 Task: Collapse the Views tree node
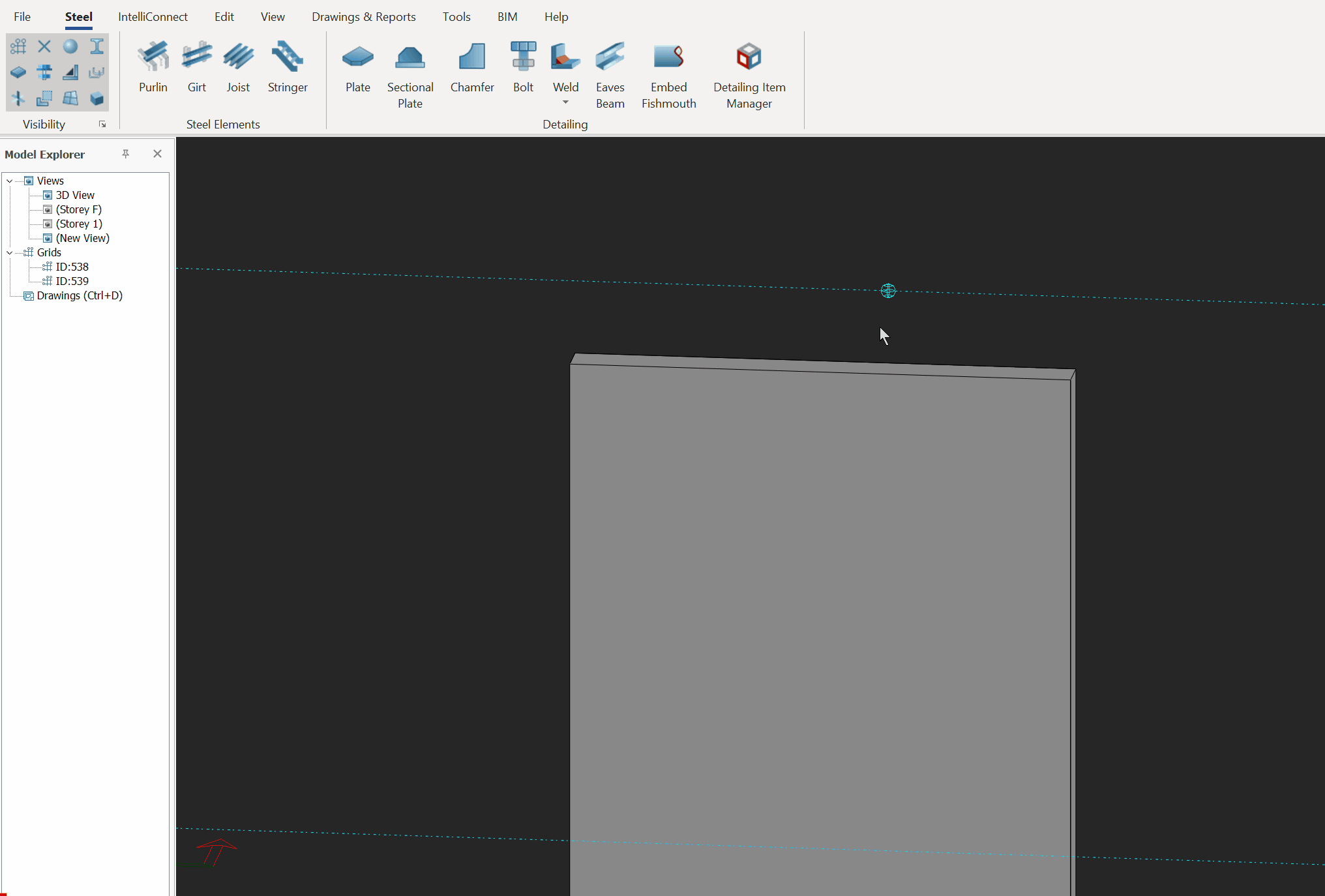tap(10, 181)
